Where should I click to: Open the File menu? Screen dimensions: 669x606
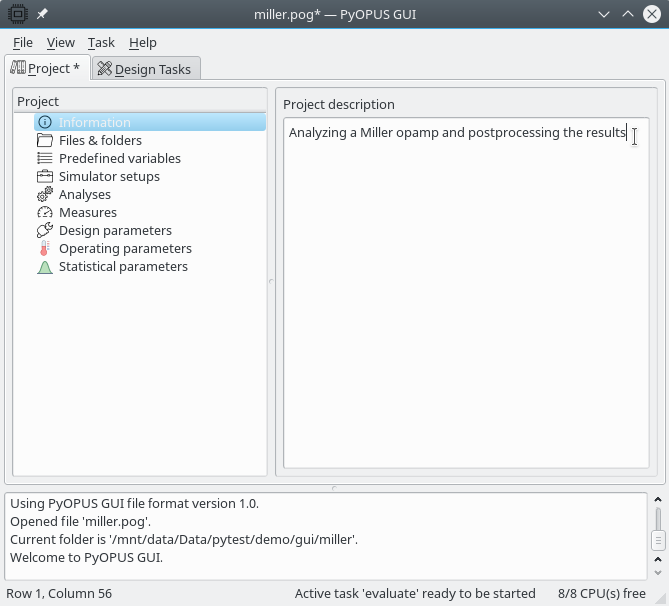click(23, 43)
